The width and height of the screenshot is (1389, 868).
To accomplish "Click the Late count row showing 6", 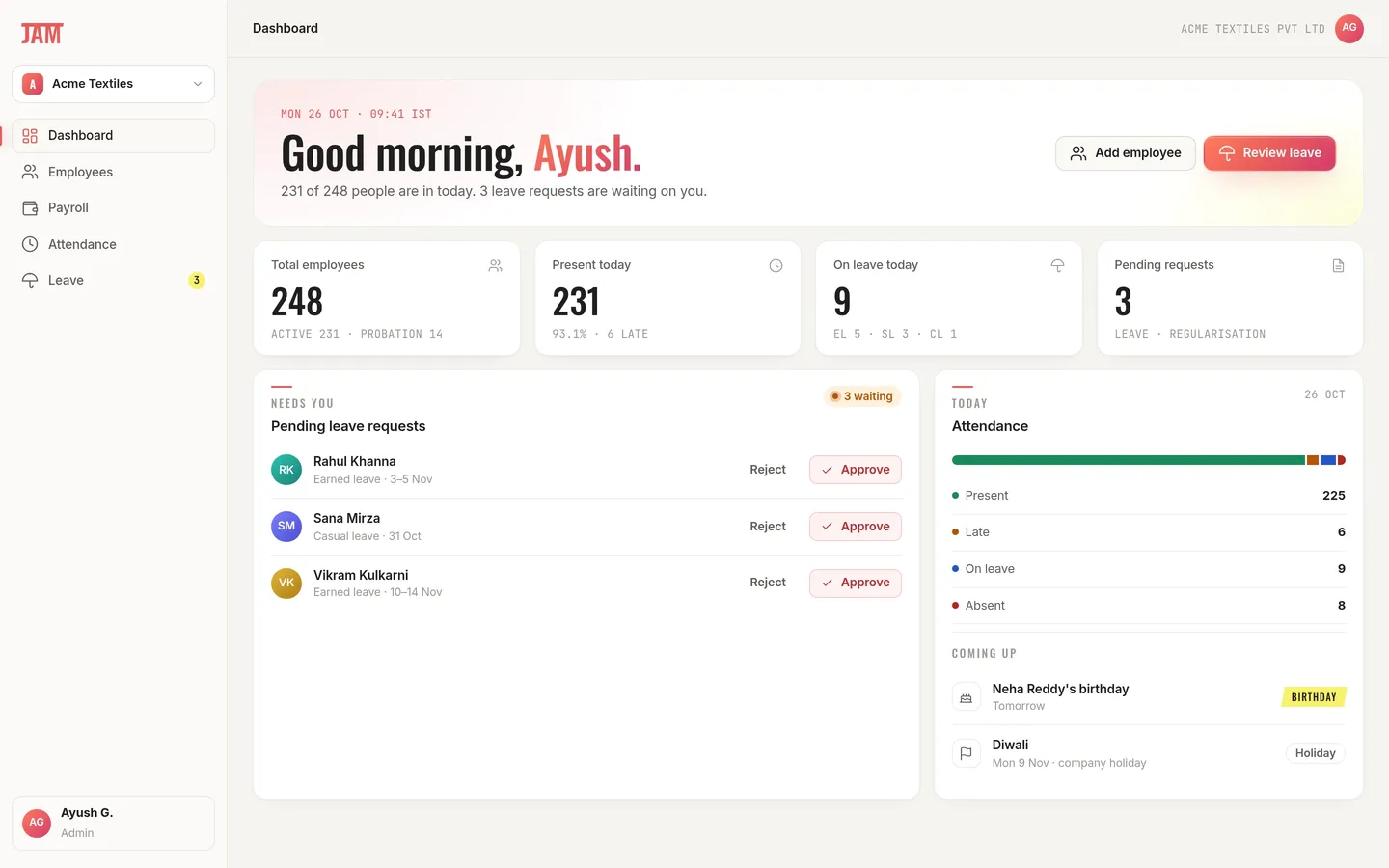I will tap(1148, 532).
